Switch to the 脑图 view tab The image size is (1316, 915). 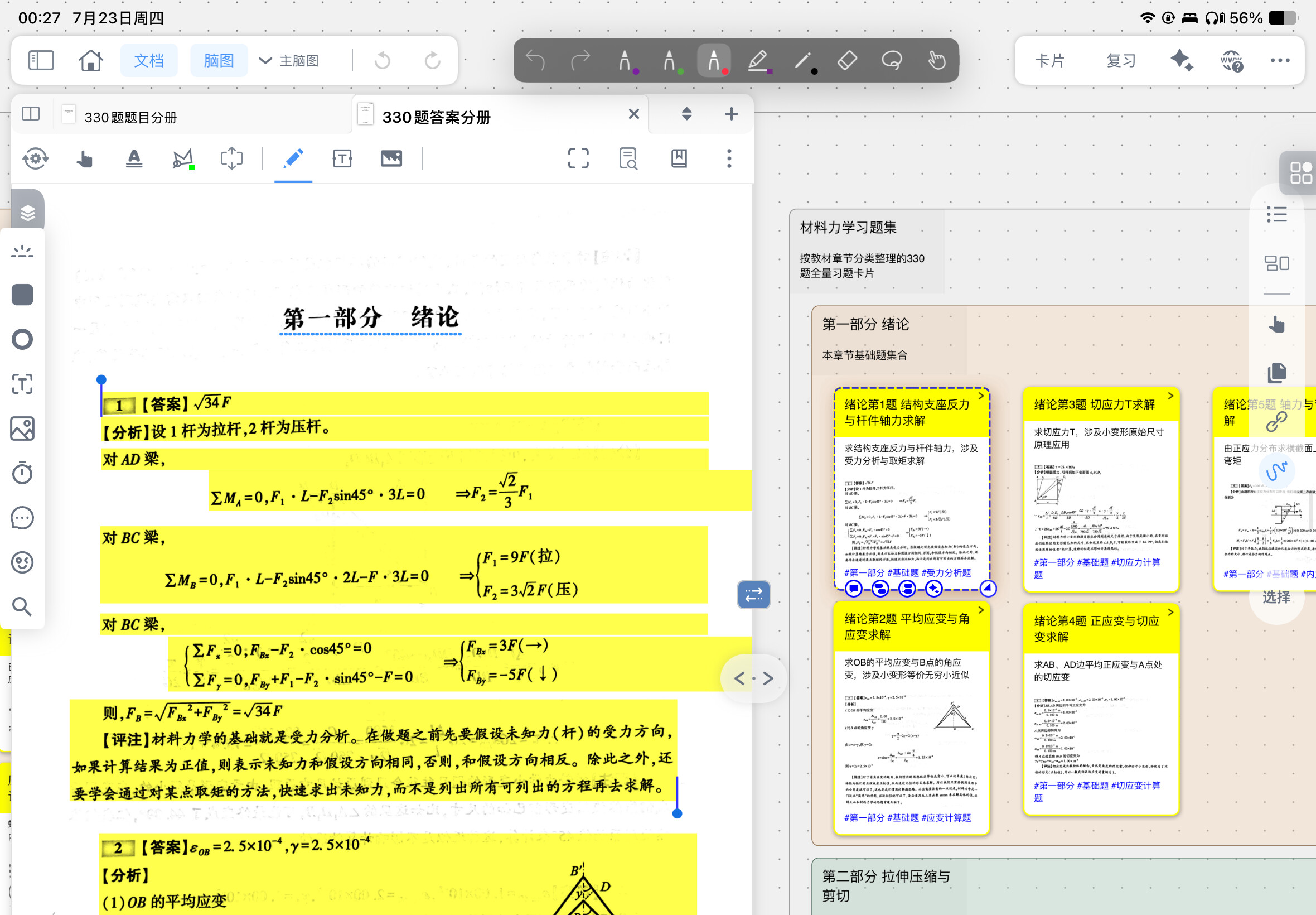tap(219, 60)
